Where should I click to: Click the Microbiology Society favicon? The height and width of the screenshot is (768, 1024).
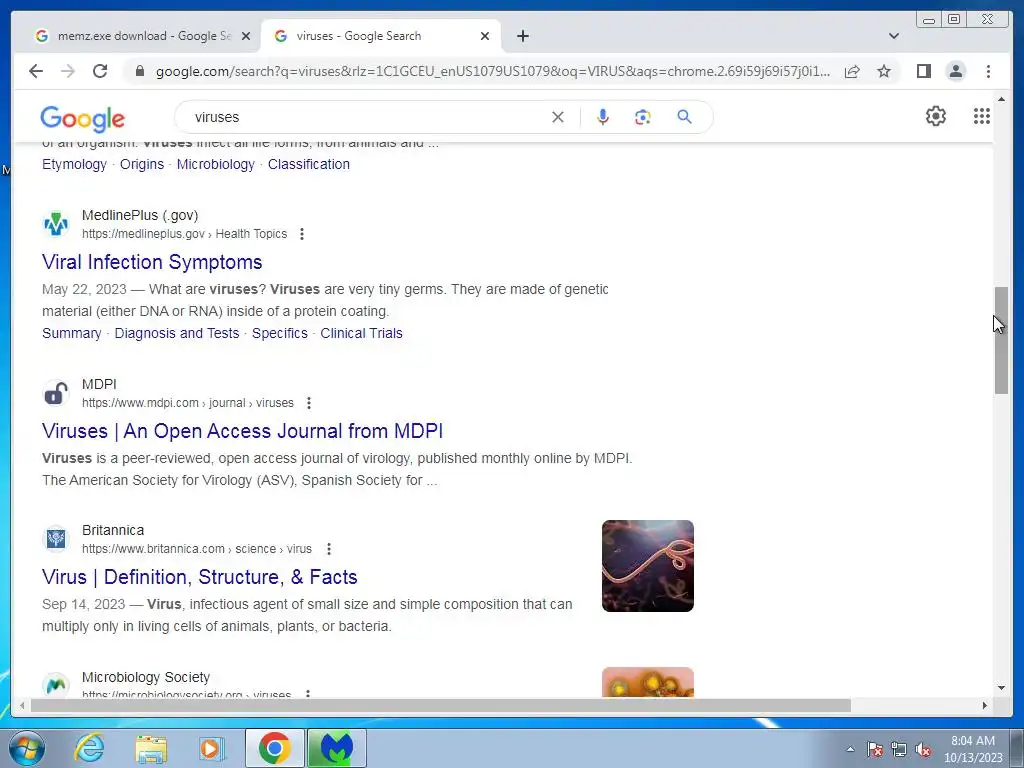56,685
